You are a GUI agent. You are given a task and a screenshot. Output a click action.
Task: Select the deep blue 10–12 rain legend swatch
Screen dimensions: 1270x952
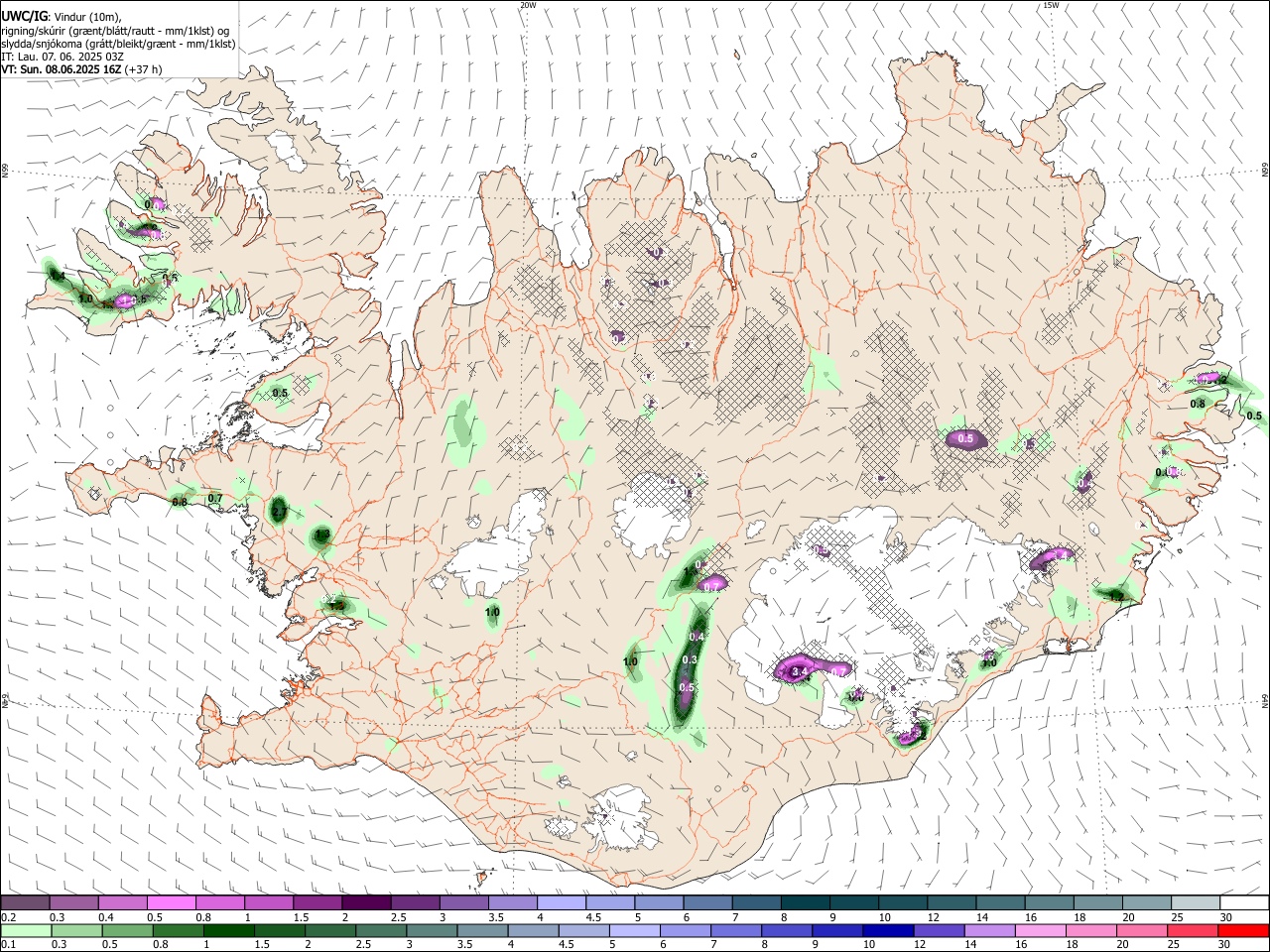(889, 931)
